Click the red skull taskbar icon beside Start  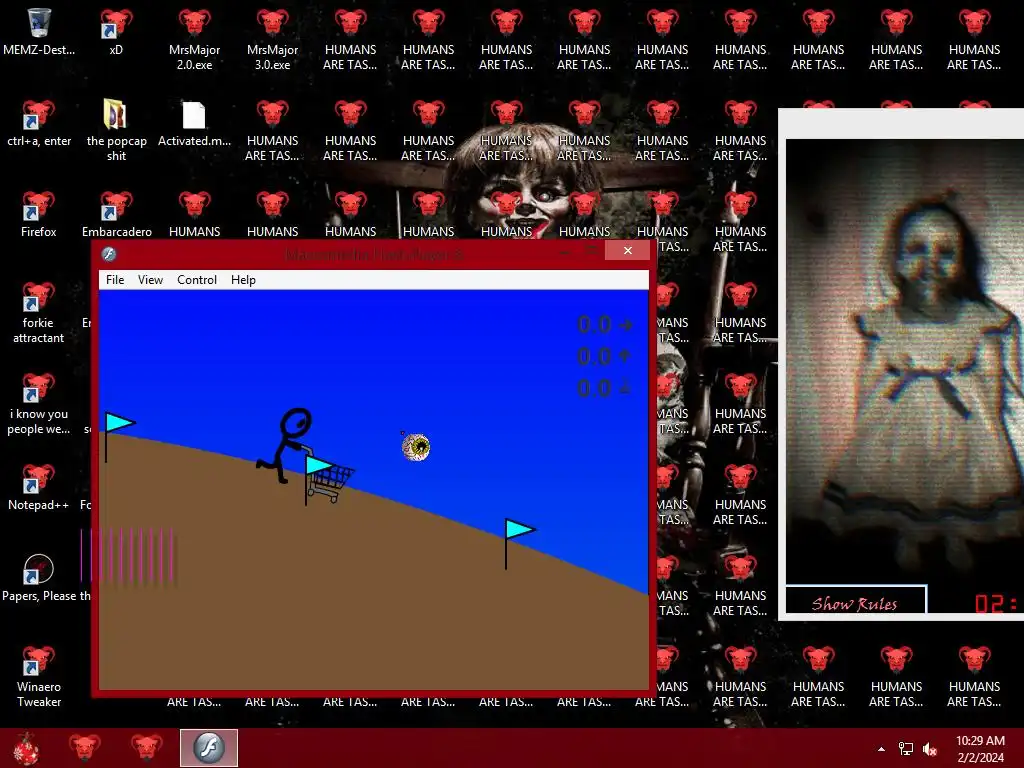point(85,748)
